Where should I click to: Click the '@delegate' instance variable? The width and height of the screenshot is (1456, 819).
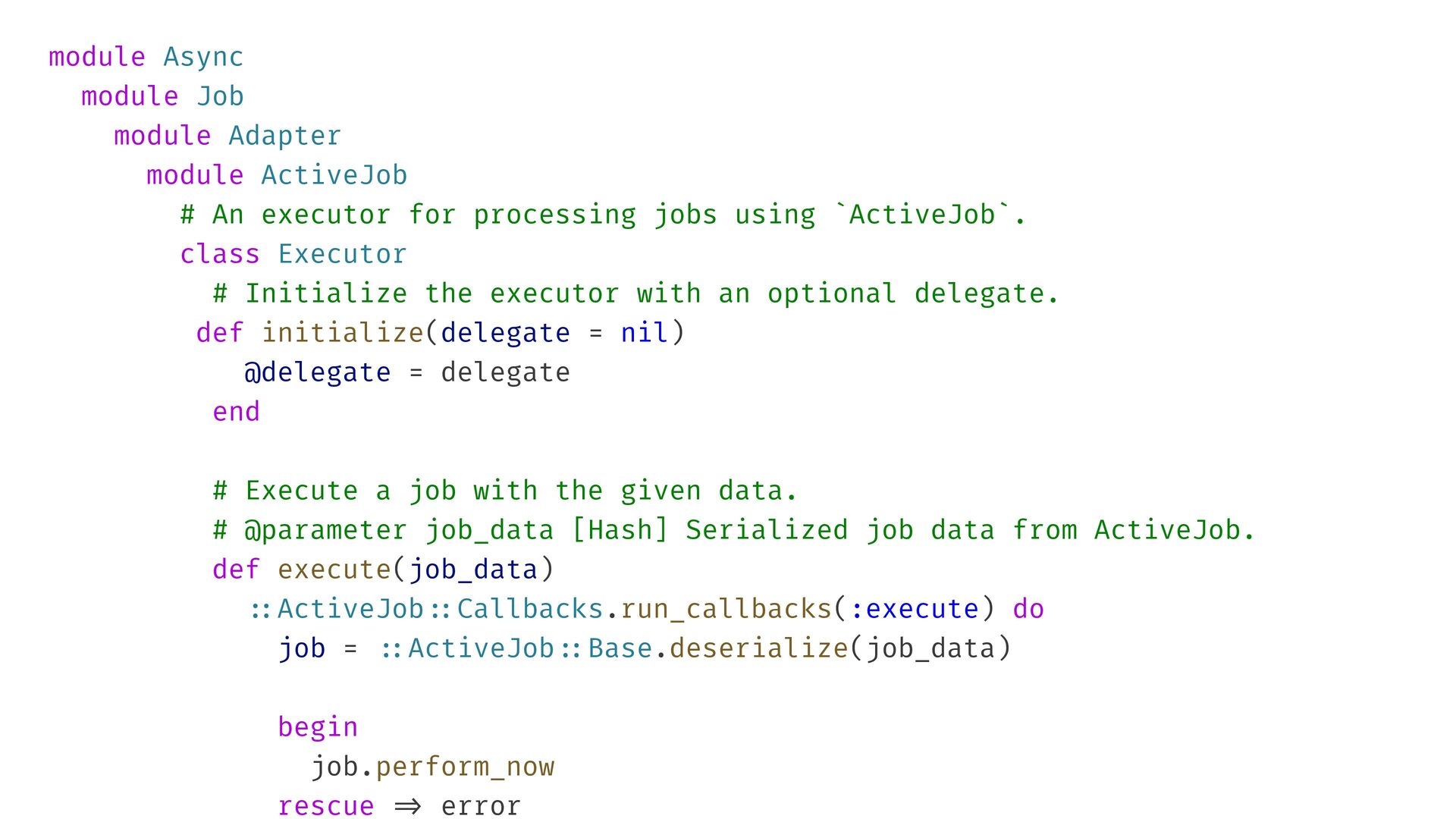(317, 373)
